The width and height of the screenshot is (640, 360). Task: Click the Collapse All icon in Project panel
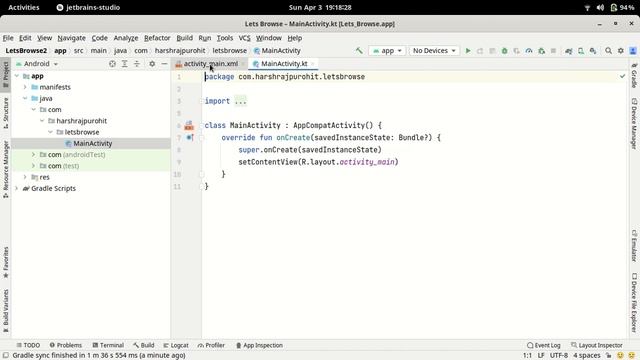click(x=137, y=64)
